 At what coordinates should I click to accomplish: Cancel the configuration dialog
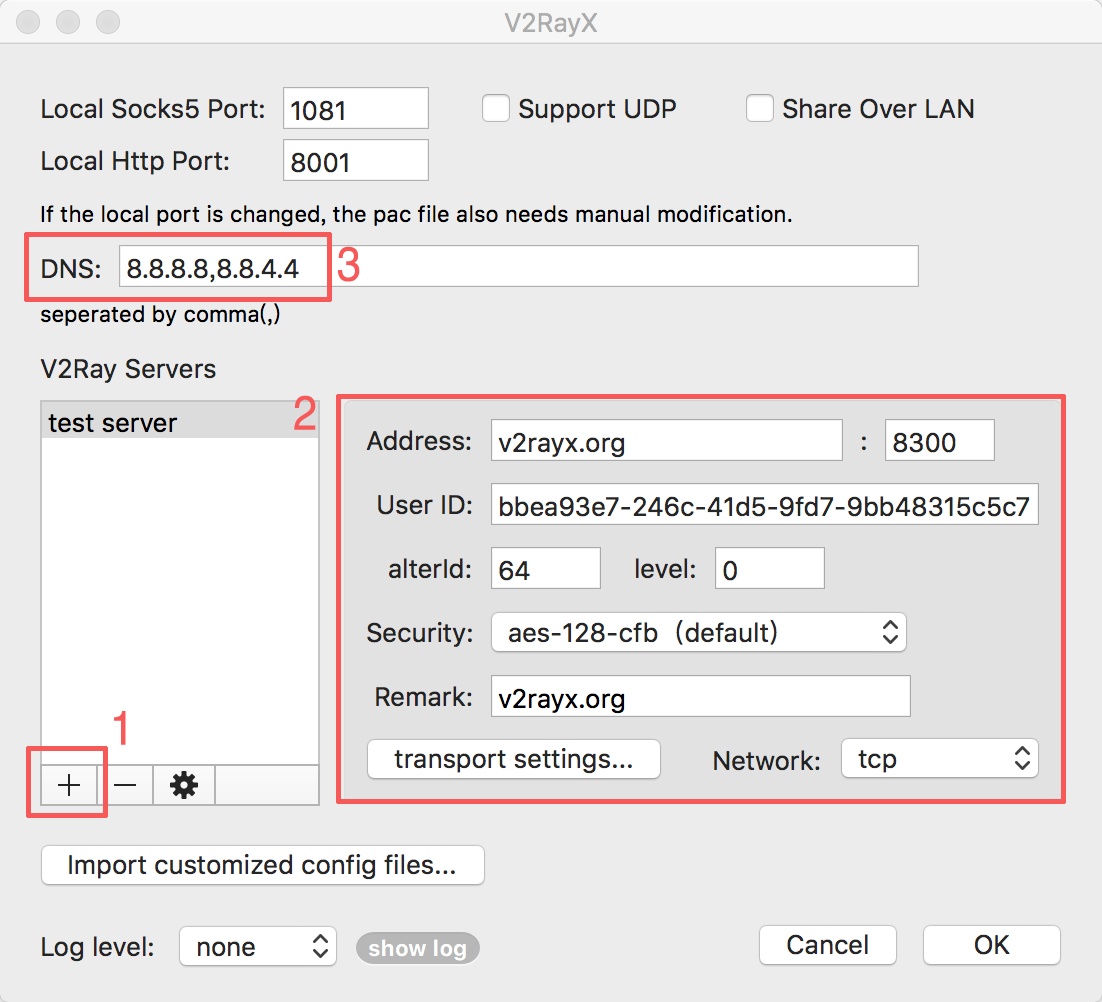[827, 945]
